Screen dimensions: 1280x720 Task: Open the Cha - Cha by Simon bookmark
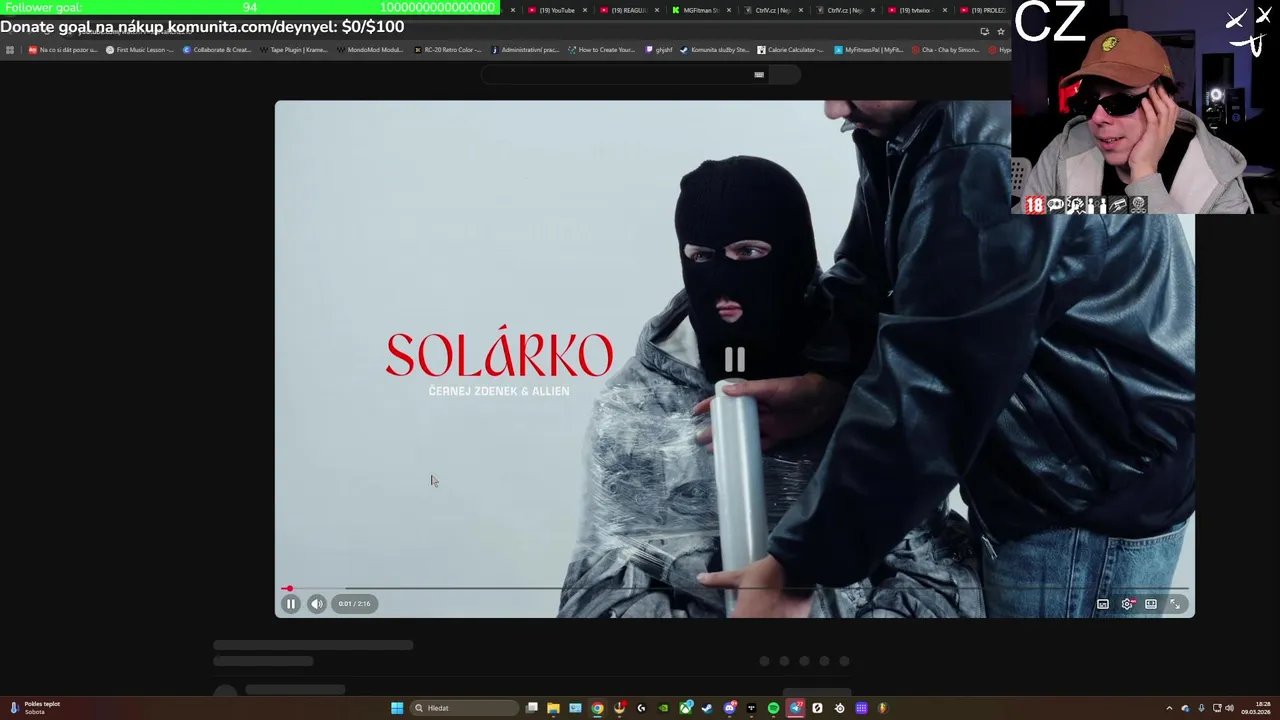[945, 49]
